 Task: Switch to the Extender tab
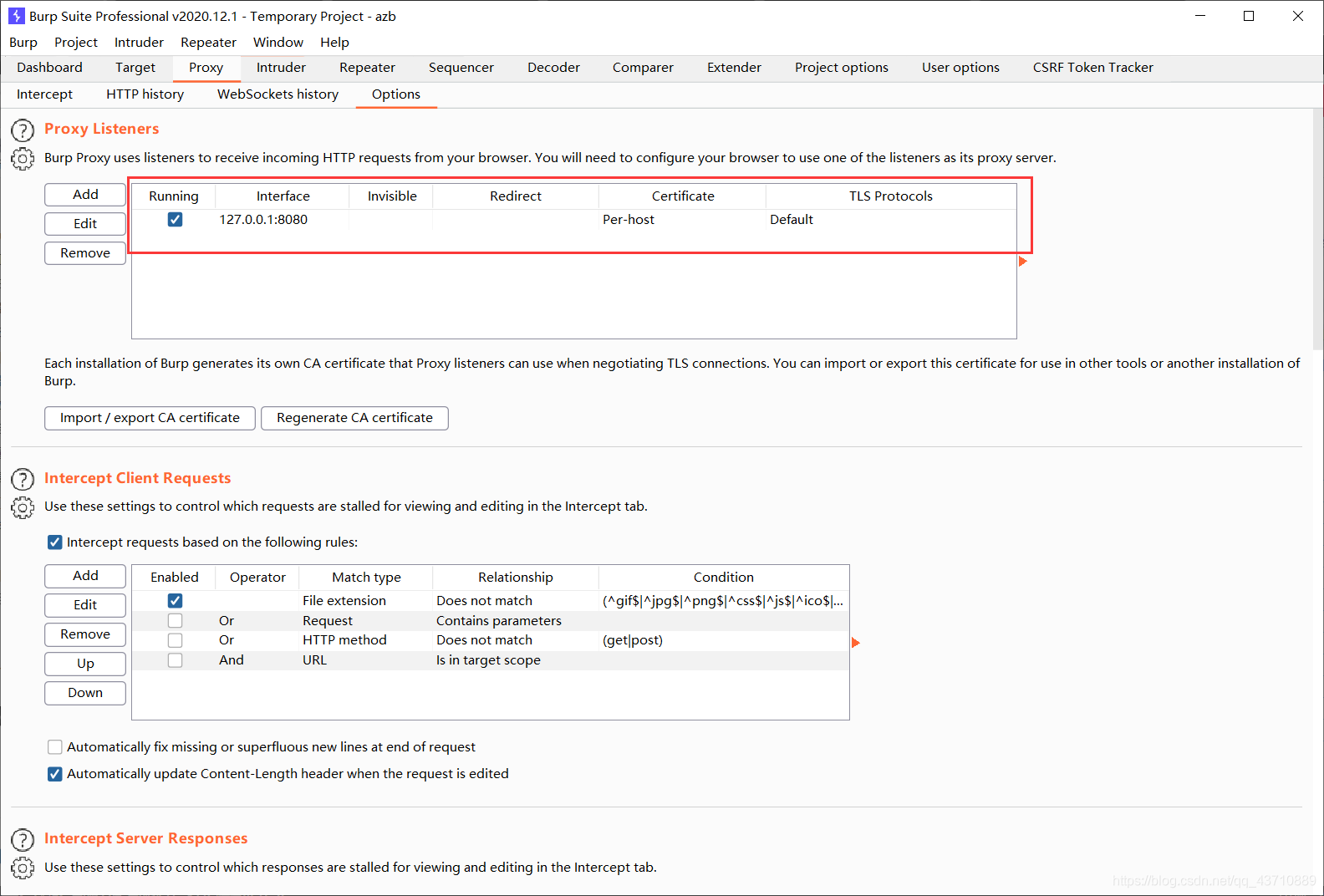coord(734,68)
